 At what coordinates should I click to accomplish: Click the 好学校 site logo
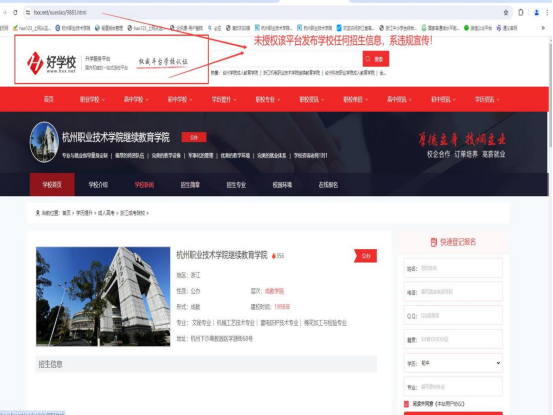click(51, 63)
